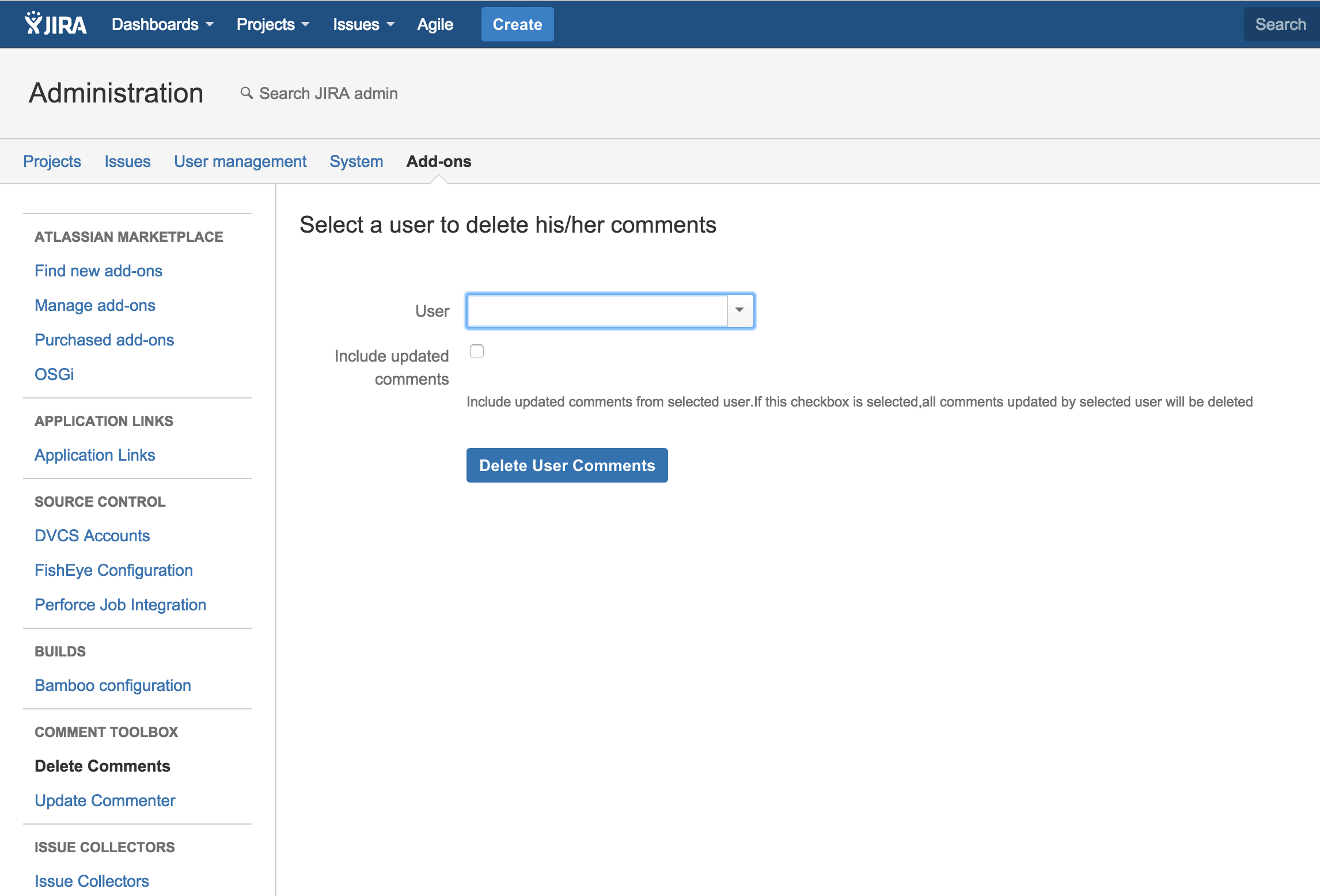This screenshot has height=896, width=1320.
Task: Expand the User picker dropdown arrow
Action: click(740, 311)
